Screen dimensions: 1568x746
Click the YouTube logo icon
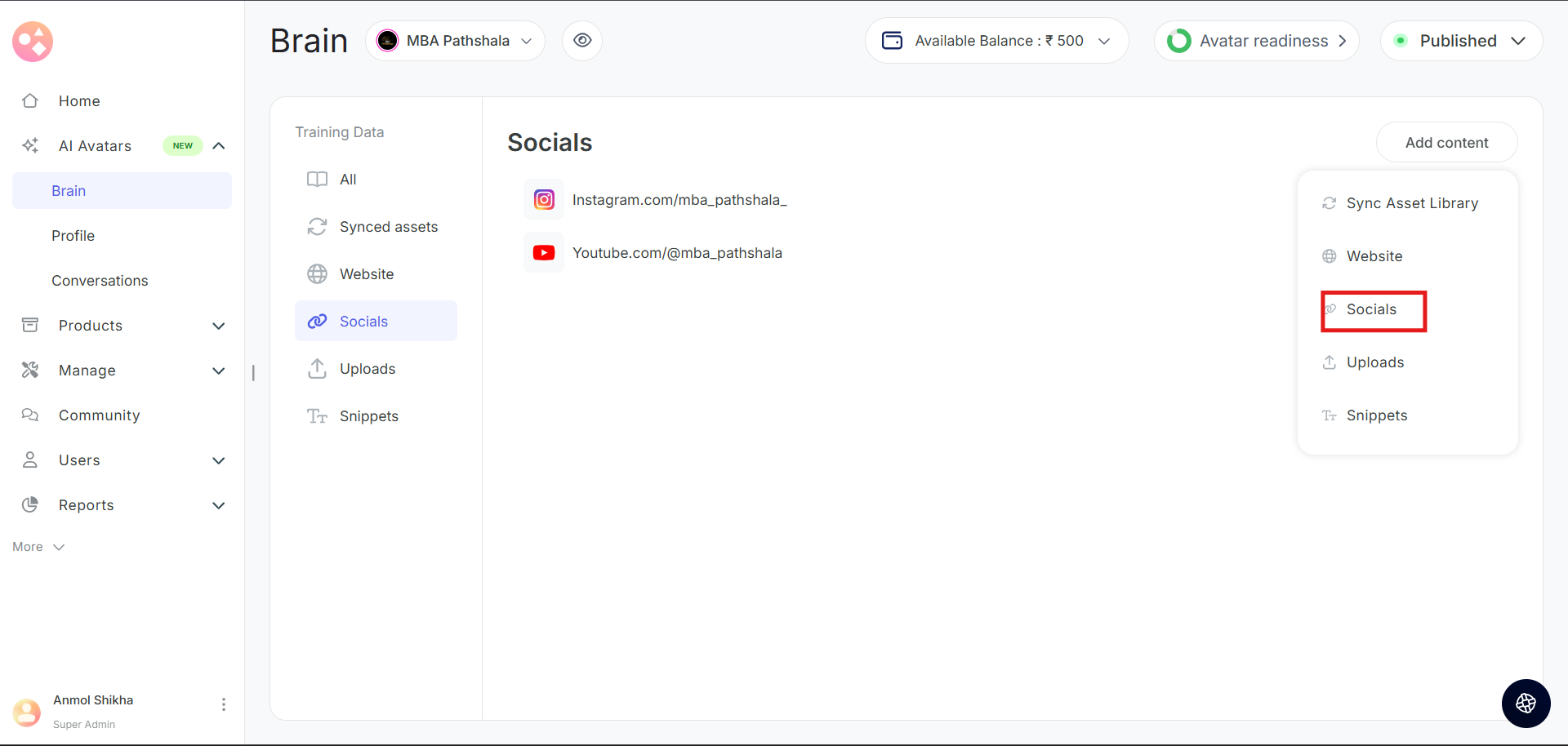click(x=544, y=253)
